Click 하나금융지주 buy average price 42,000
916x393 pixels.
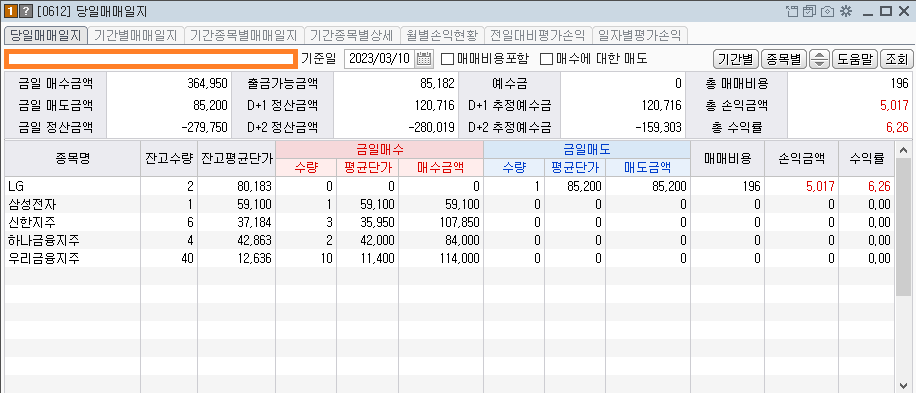point(376,241)
